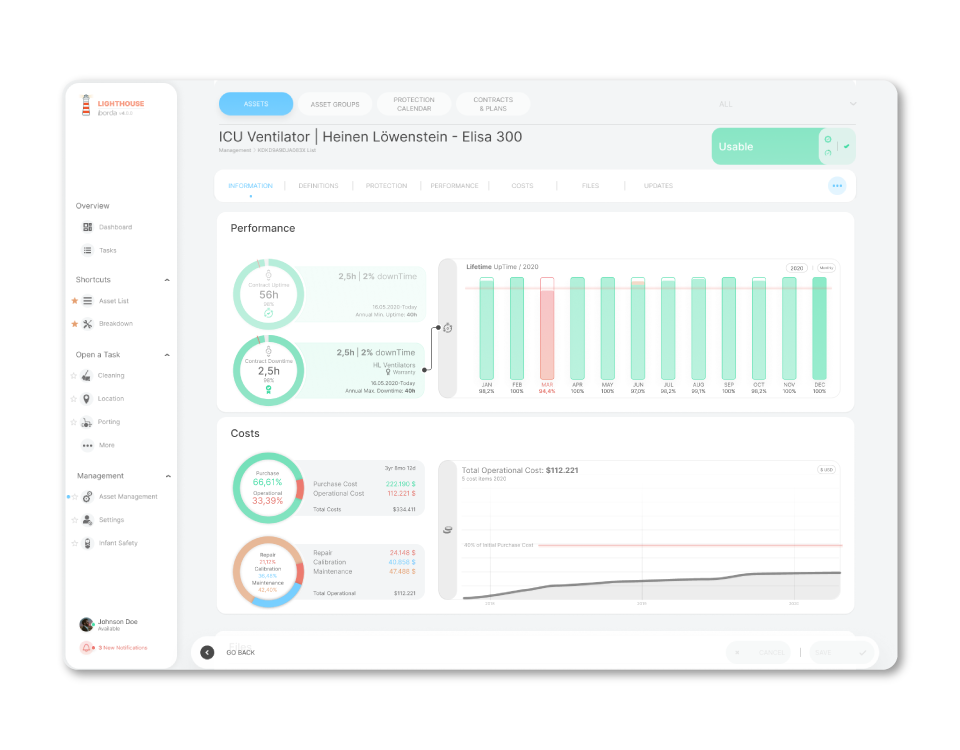The width and height of the screenshot is (960, 750).
Task: Open the blue three-dots options button
Action: (837, 186)
